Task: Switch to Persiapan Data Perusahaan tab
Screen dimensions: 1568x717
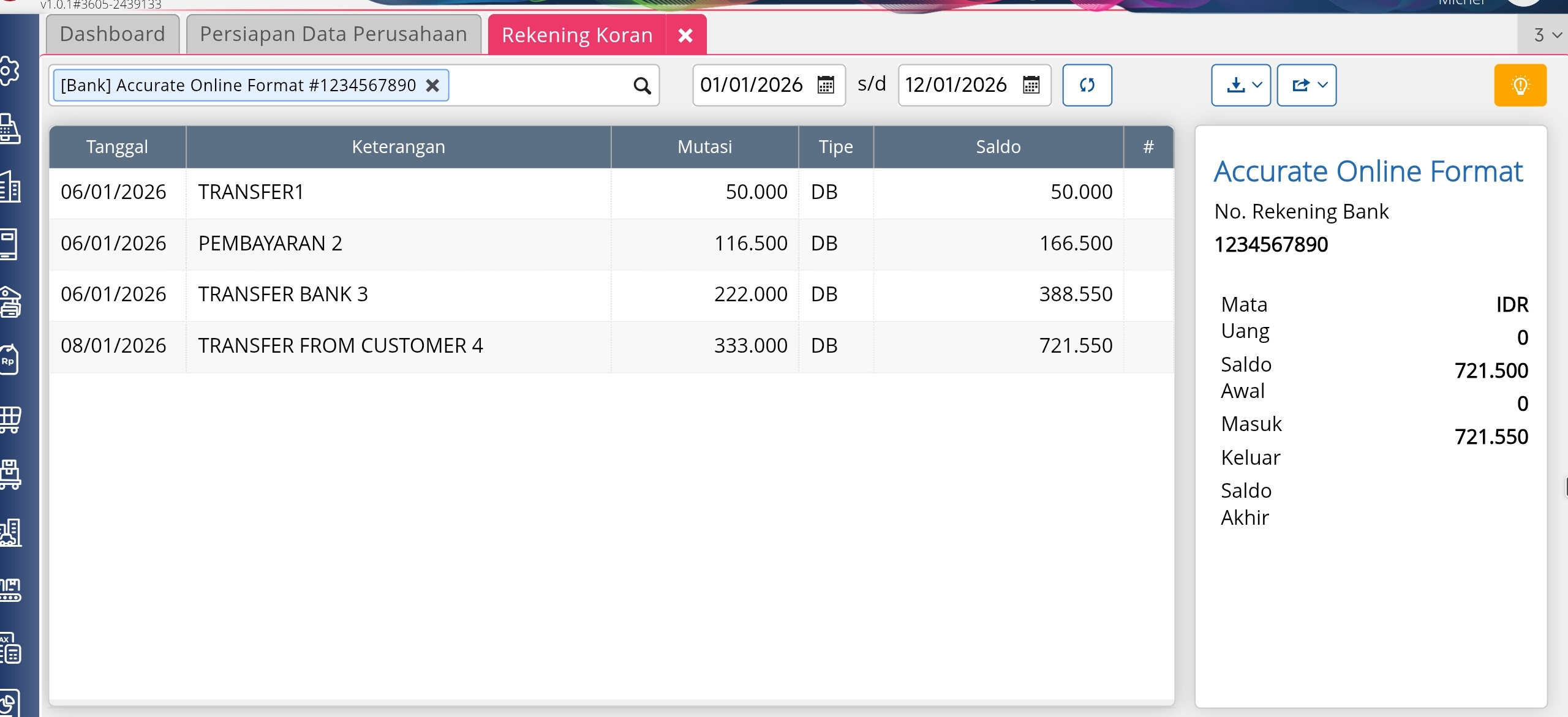Action: pyautogui.click(x=333, y=34)
